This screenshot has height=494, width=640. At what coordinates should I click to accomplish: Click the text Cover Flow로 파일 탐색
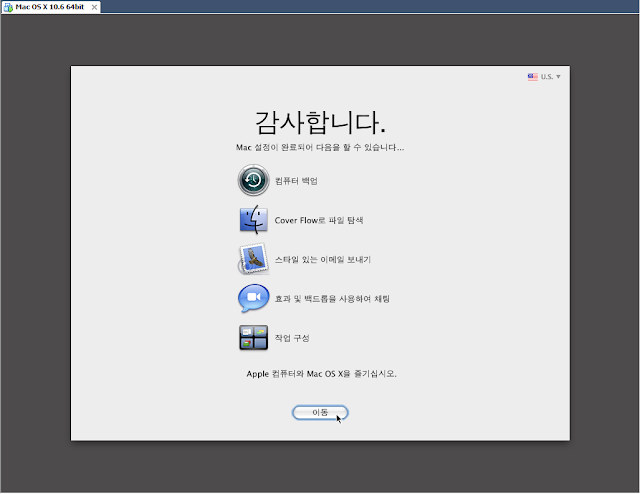319,220
